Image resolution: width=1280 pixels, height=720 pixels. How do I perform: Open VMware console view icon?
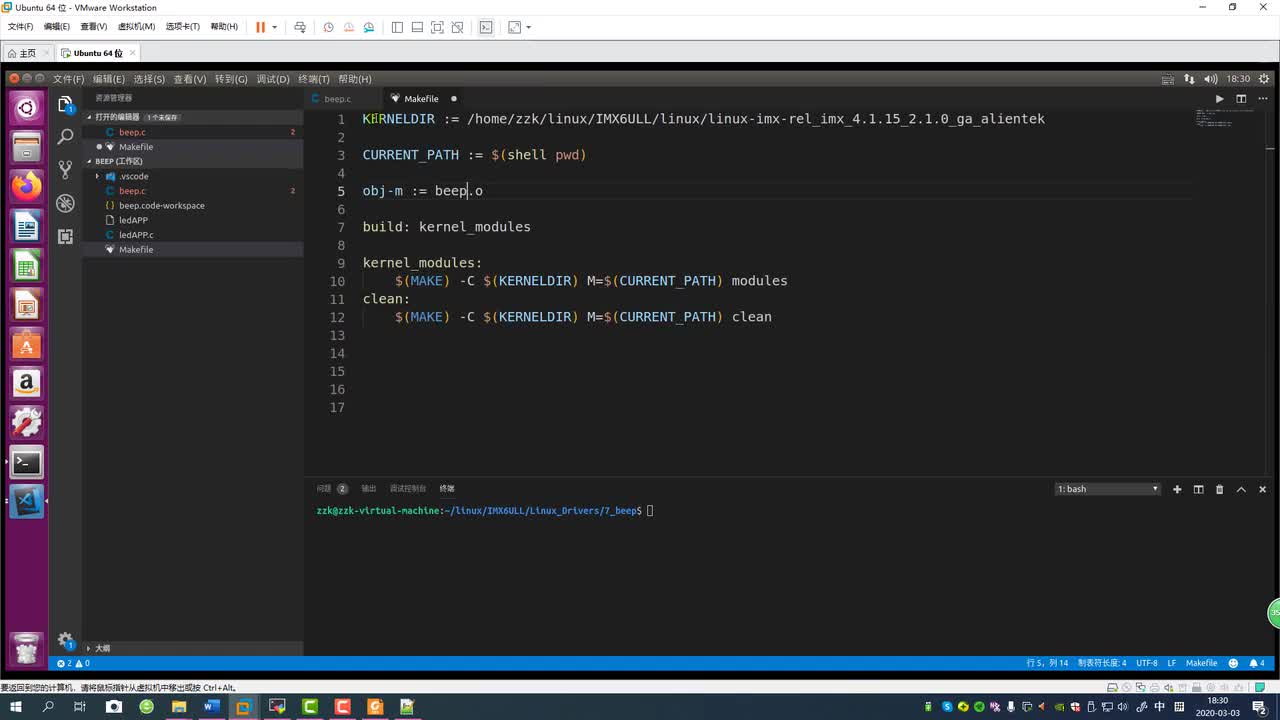486,27
